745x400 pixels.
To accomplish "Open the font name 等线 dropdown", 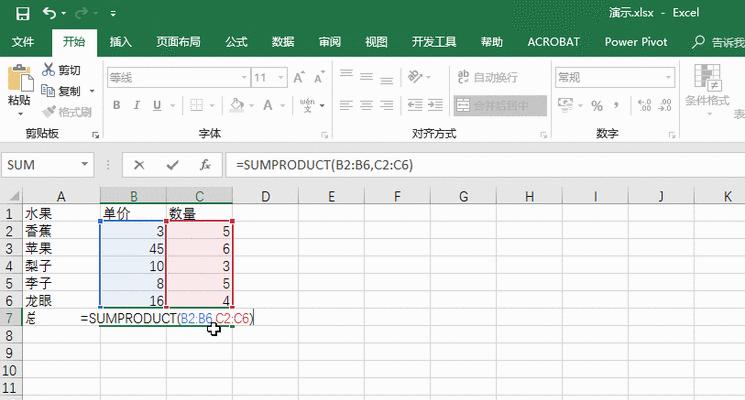I will pyautogui.click(x=244, y=77).
